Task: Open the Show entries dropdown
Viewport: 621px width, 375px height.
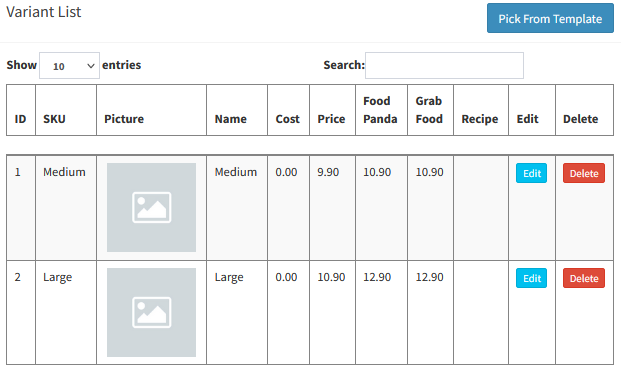Action: (x=69, y=66)
